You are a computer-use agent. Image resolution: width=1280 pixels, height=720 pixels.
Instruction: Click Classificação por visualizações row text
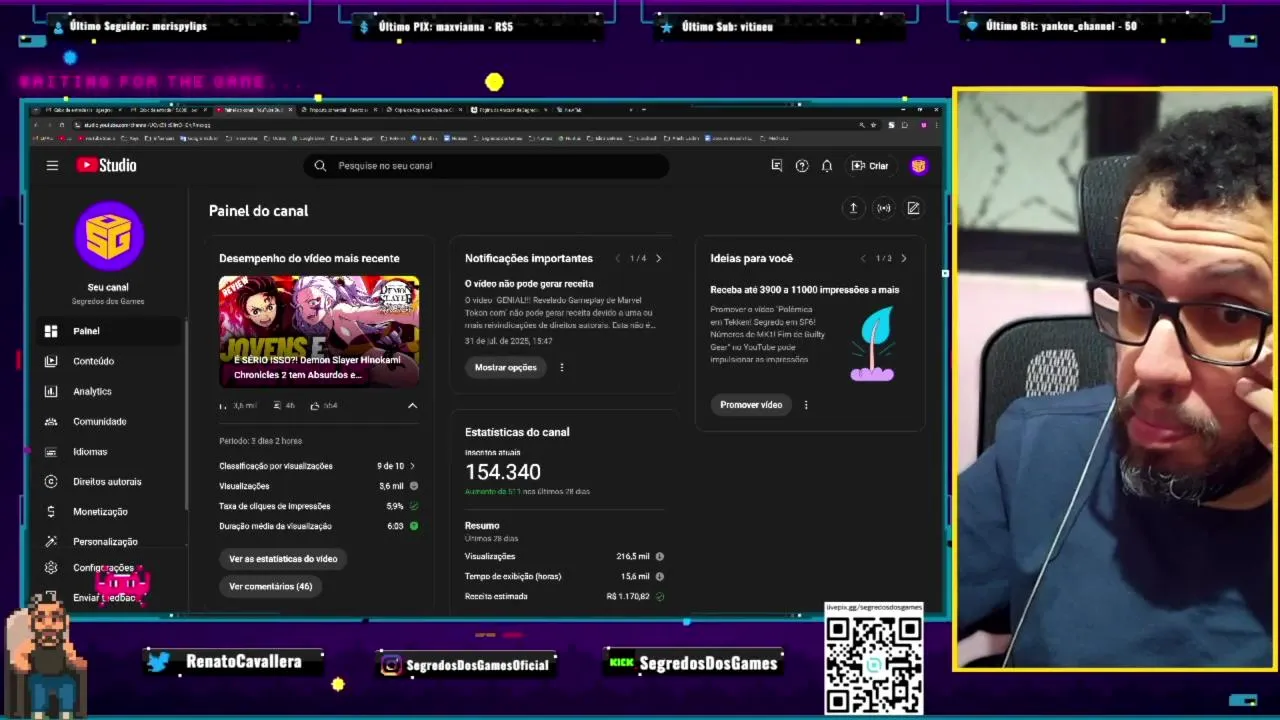point(276,466)
